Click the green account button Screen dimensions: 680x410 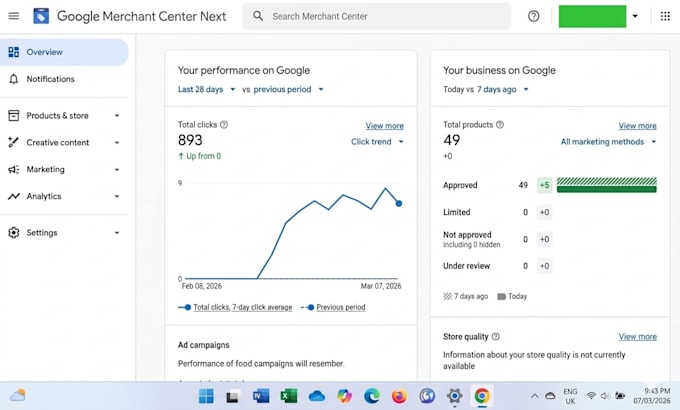coord(592,16)
